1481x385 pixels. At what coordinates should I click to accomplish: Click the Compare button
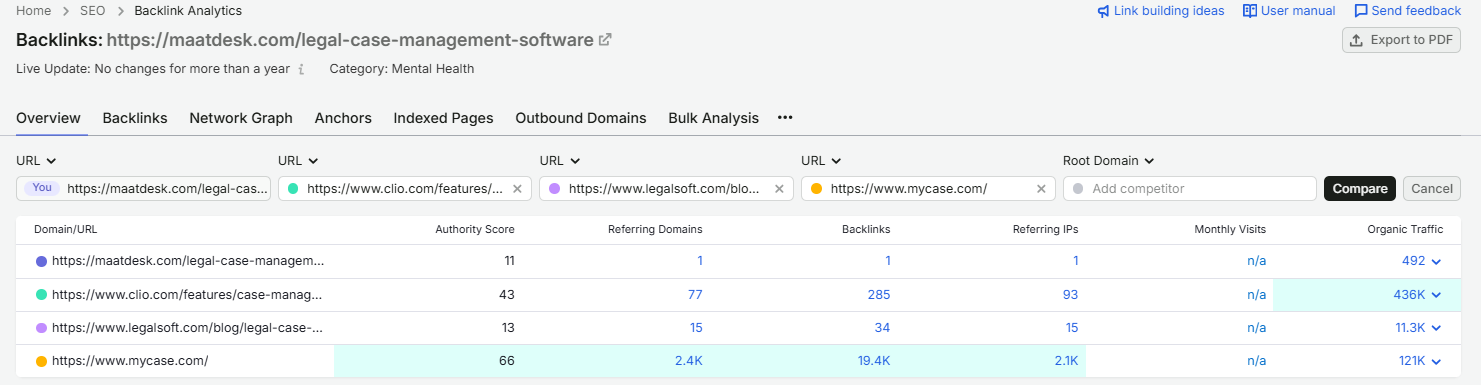click(x=1360, y=189)
